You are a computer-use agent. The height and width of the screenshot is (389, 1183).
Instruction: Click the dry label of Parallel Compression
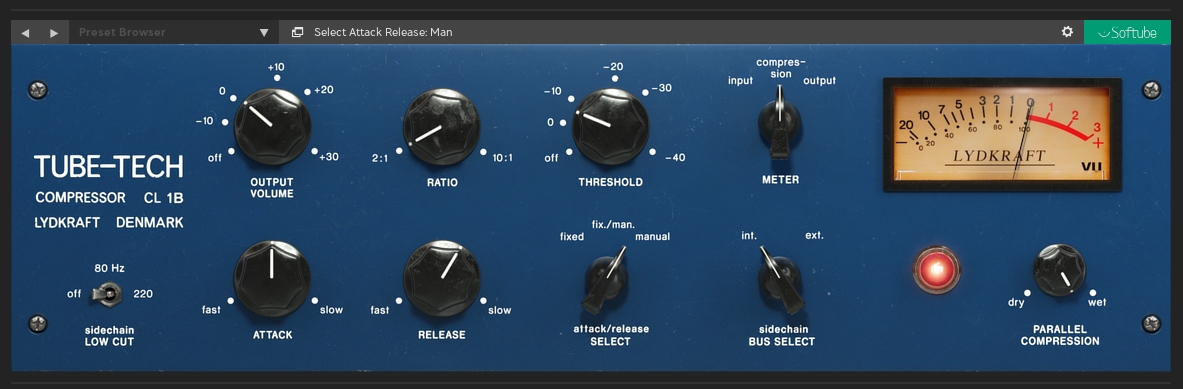pyautogui.click(x=1016, y=302)
